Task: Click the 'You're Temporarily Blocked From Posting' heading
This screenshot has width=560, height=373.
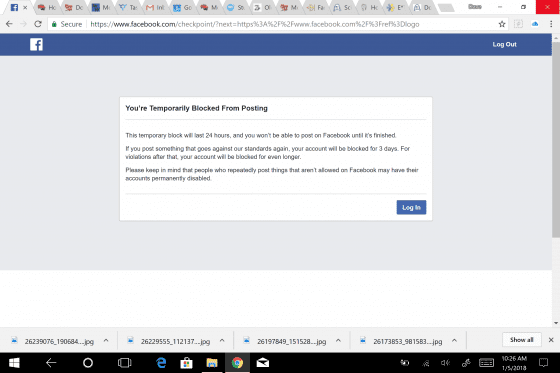Action: click(196, 108)
